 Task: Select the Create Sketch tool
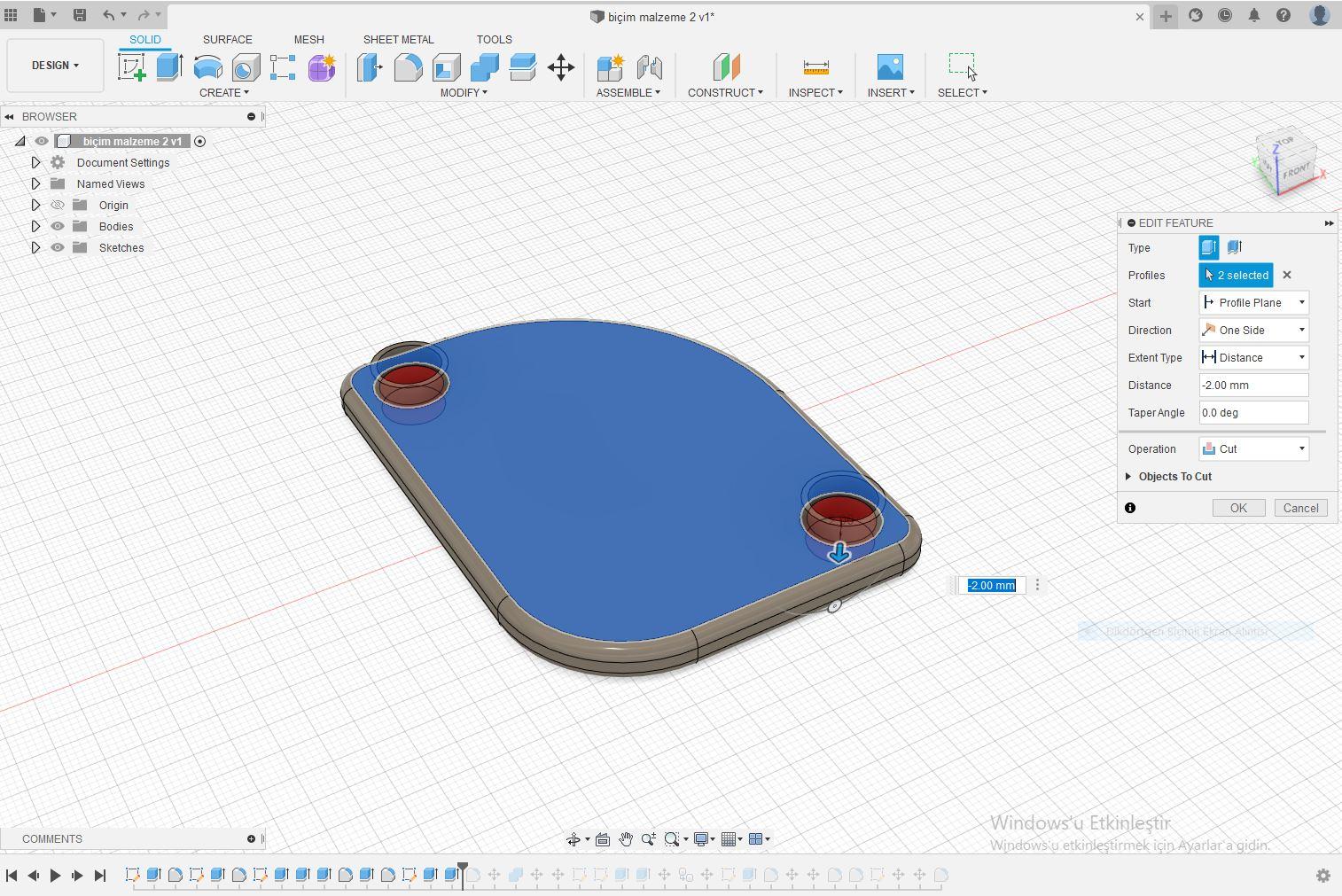click(132, 67)
